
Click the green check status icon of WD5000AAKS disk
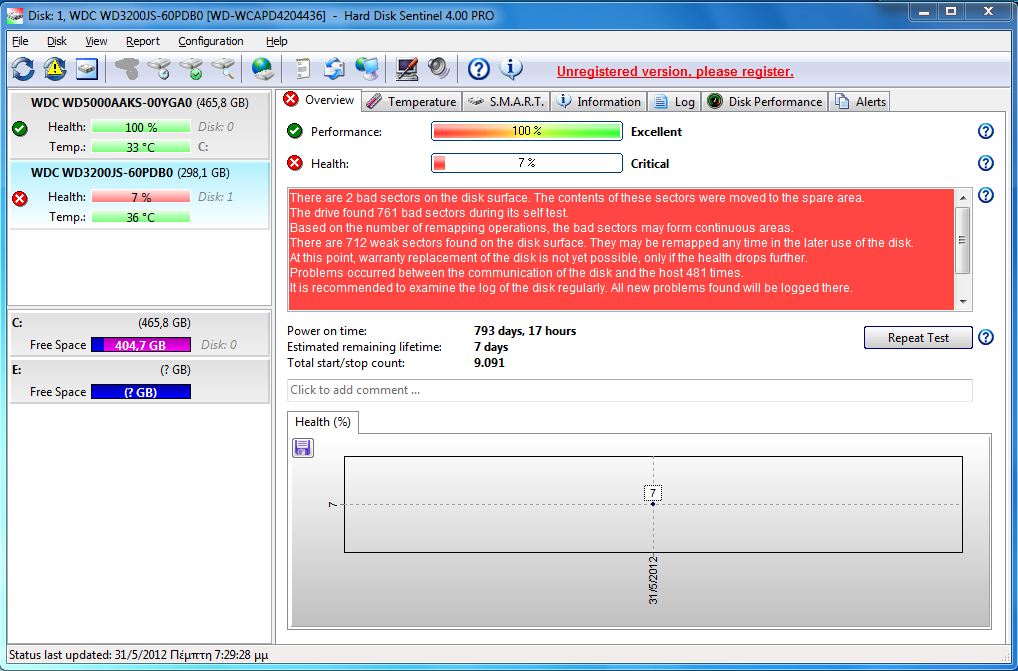click(x=20, y=129)
